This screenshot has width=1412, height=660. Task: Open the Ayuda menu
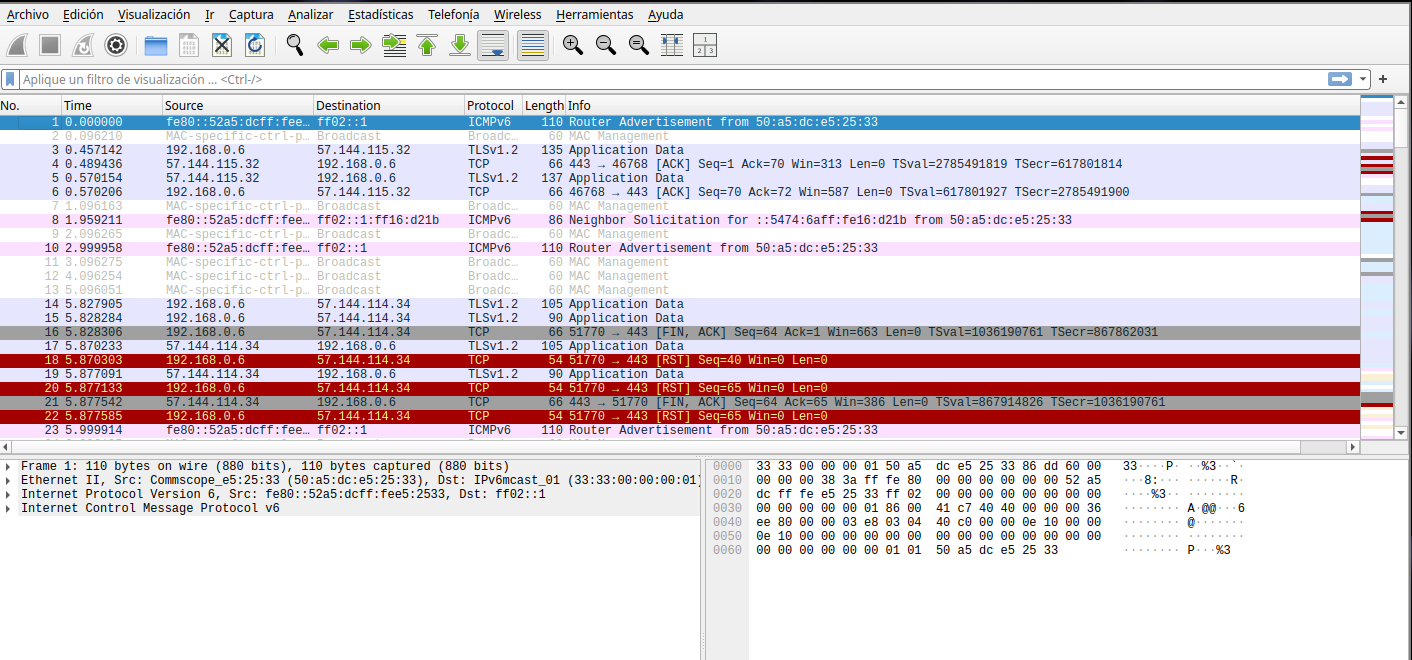666,14
